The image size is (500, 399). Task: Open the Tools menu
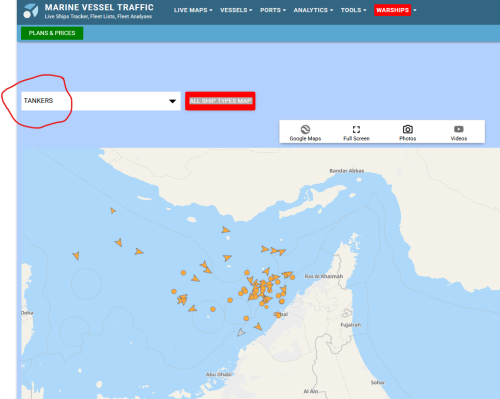coord(353,10)
